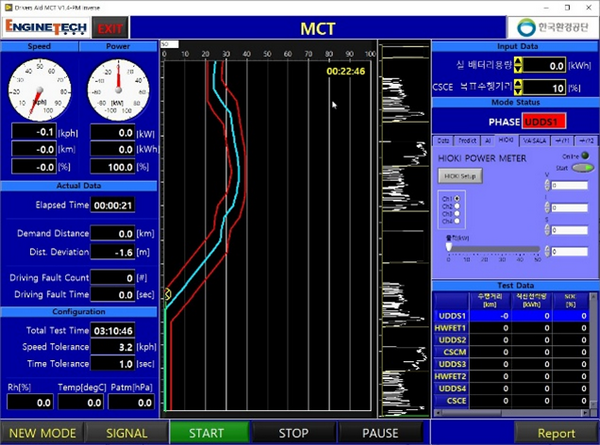Click the Test Data vertical scrollbar
The image size is (600, 445).
coord(593,351)
